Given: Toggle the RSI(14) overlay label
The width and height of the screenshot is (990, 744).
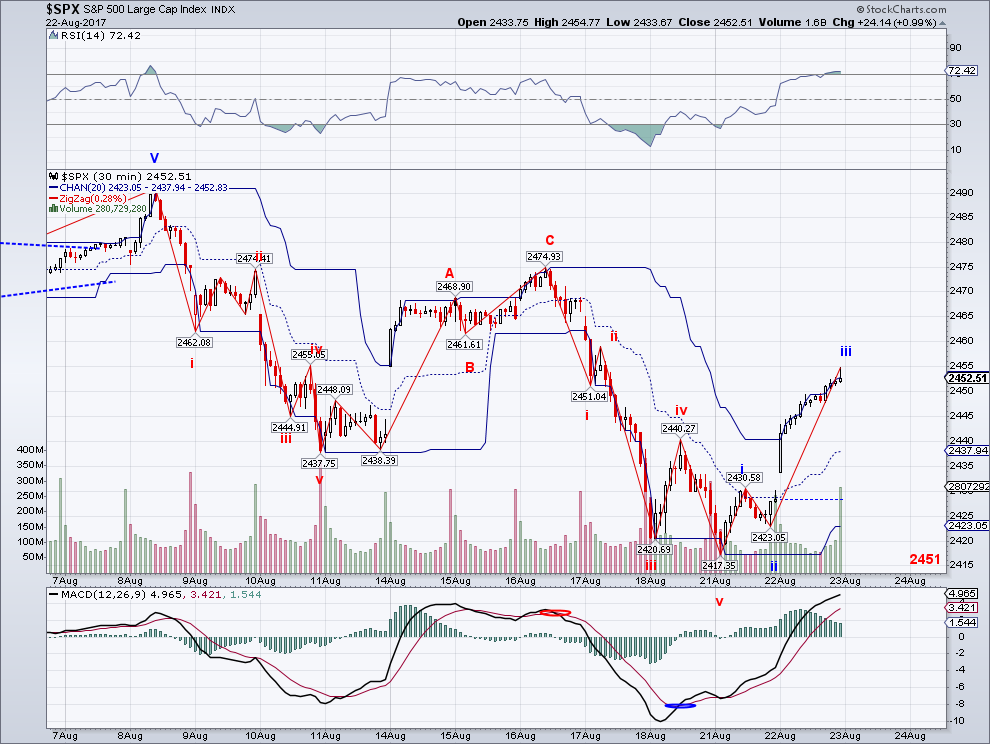Looking at the screenshot, I should click(95, 36).
